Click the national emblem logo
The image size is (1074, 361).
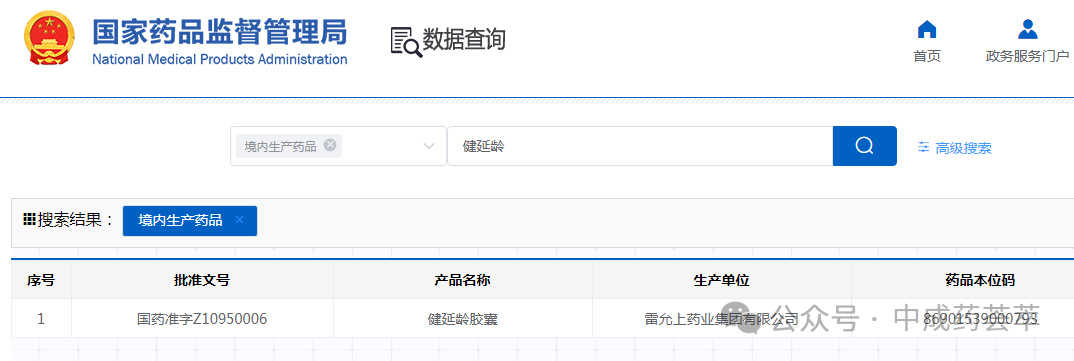pyautogui.click(x=49, y=38)
